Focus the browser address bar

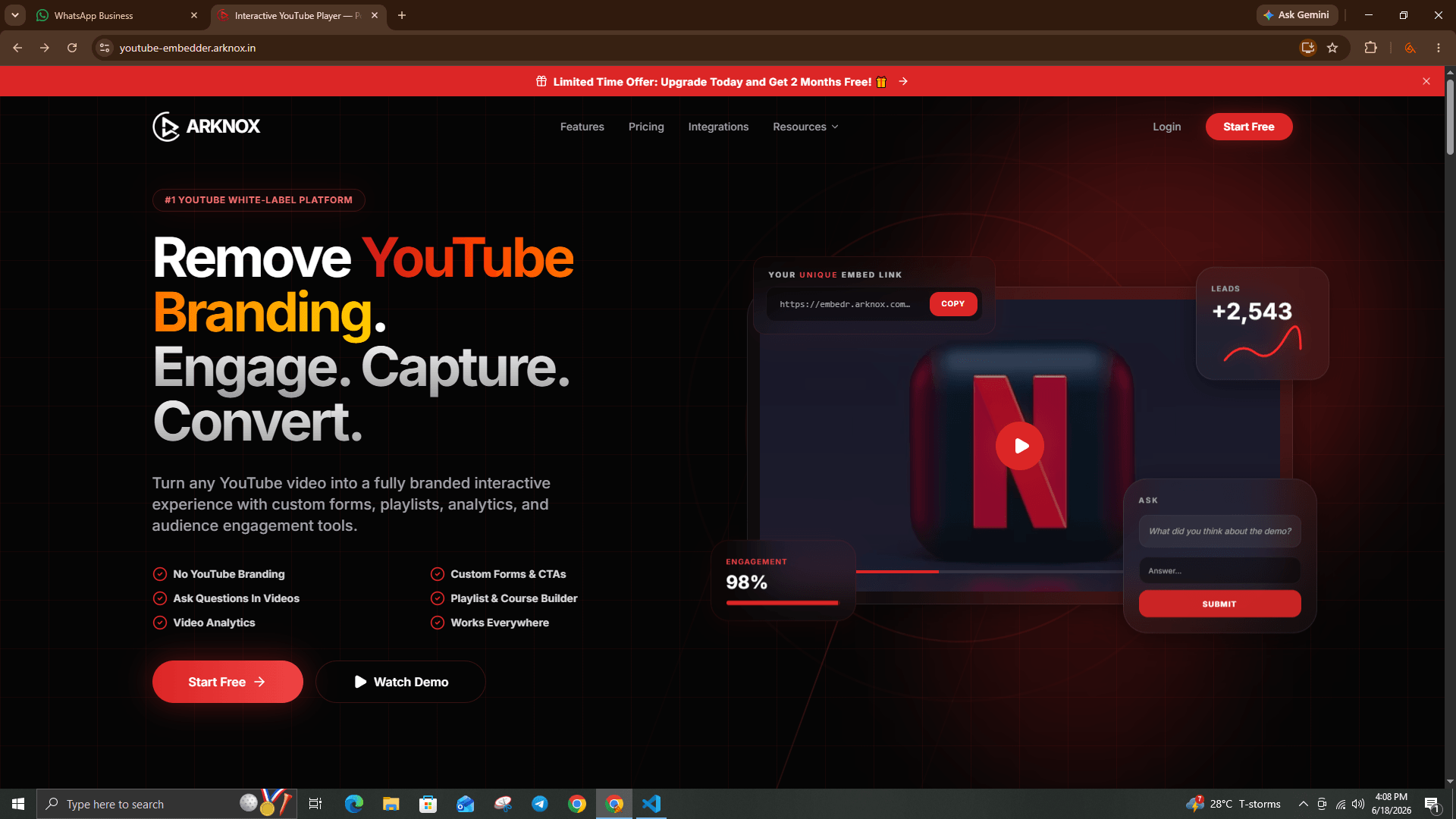click(x=705, y=48)
